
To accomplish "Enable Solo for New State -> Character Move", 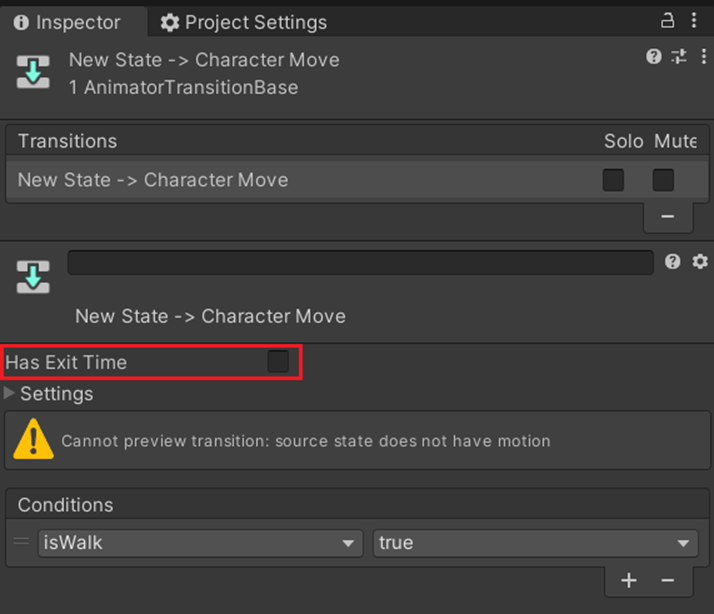I will point(613,180).
